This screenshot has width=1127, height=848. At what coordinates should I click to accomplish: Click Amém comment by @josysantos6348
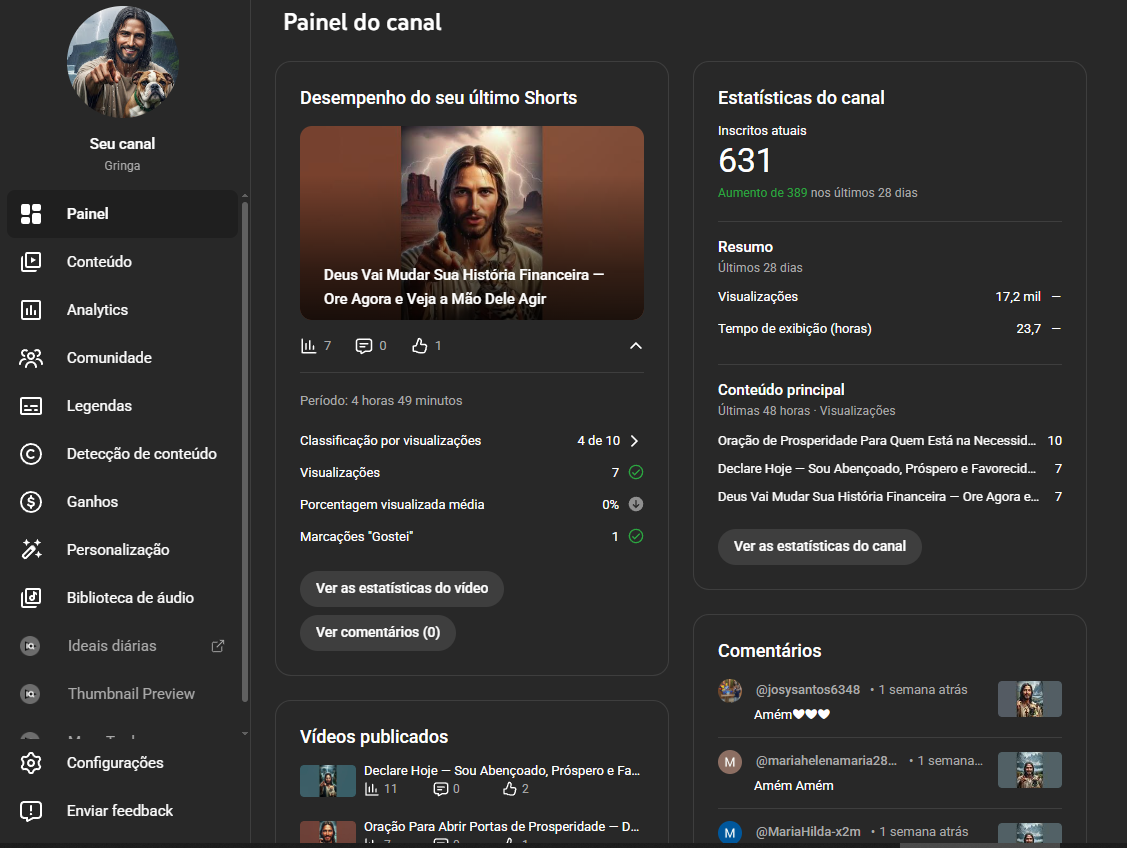click(x=791, y=714)
